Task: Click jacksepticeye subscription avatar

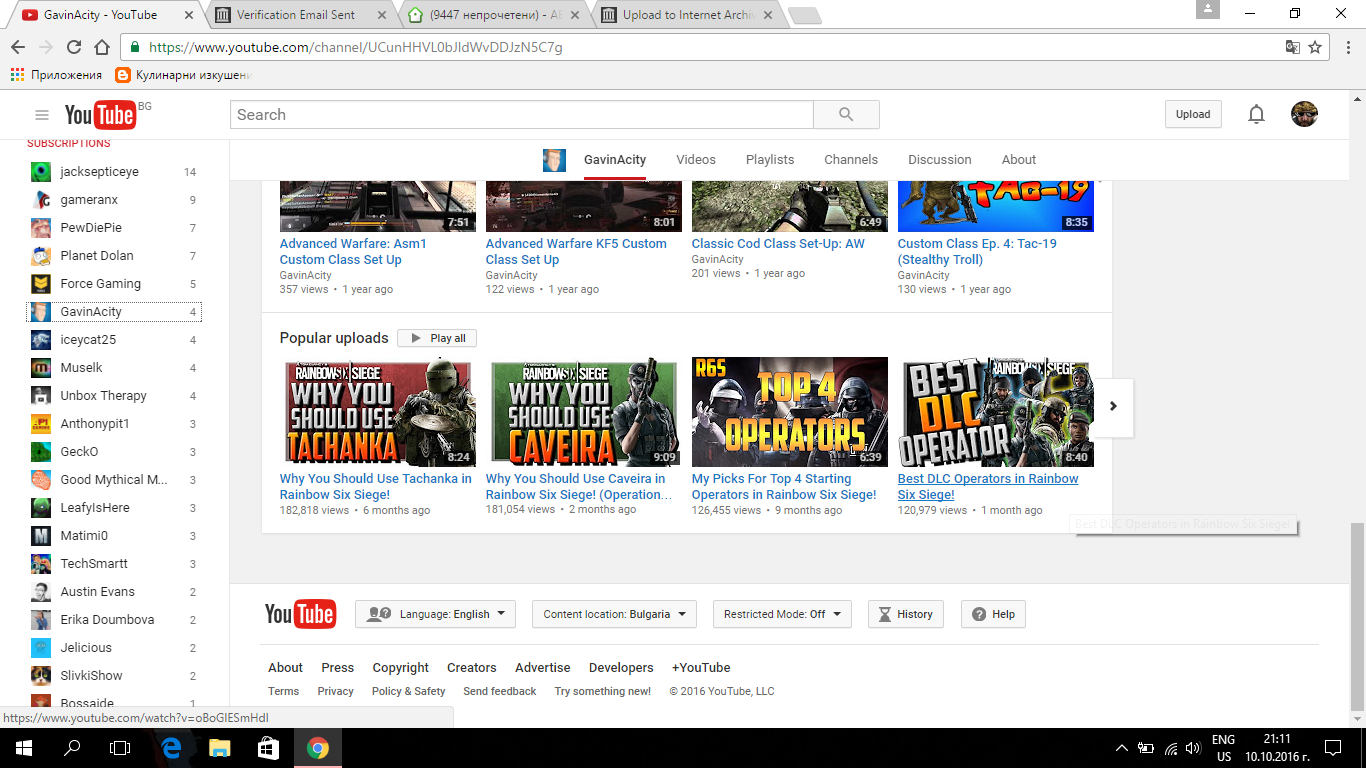Action: coord(41,172)
